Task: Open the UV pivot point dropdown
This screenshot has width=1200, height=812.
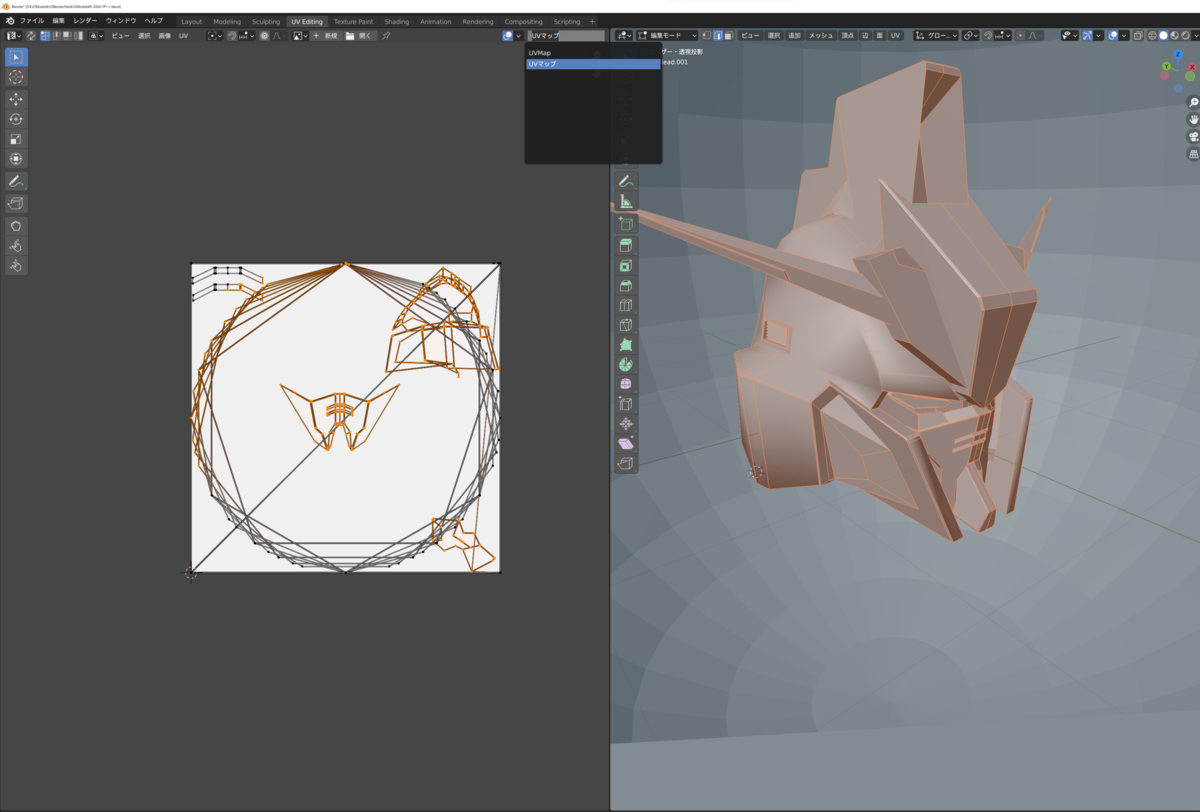Action: point(216,36)
